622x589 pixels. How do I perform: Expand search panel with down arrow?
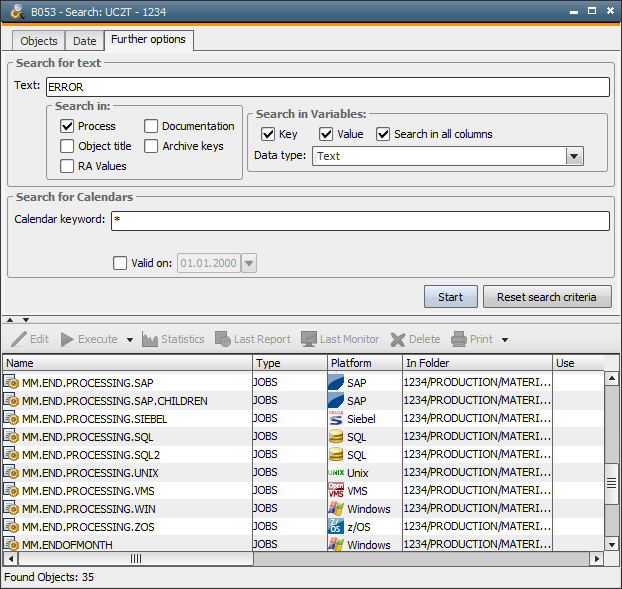coord(26,320)
